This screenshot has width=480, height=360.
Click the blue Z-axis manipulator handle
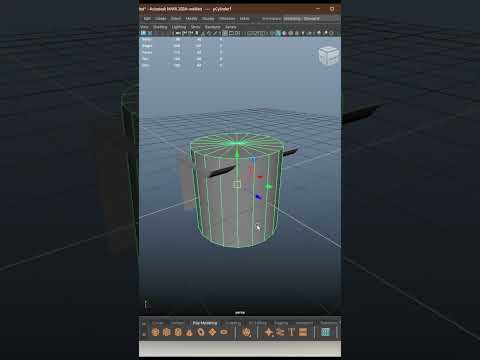(258, 197)
